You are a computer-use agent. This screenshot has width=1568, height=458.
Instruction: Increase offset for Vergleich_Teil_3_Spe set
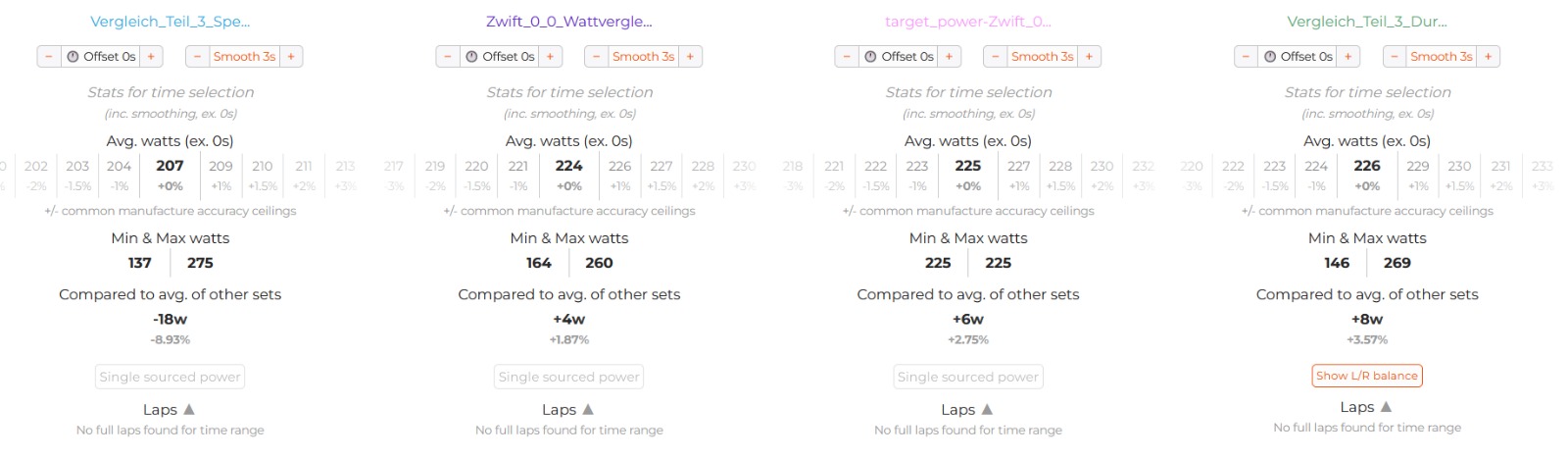151,57
